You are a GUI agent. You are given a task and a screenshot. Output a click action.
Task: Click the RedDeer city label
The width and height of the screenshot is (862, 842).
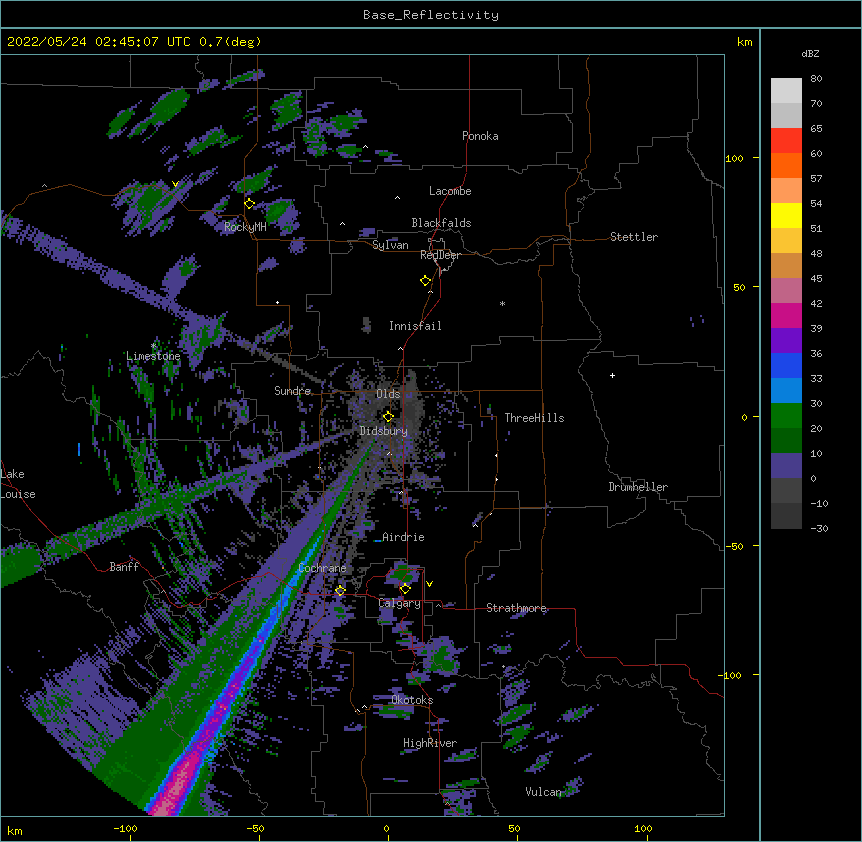click(x=440, y=255)
